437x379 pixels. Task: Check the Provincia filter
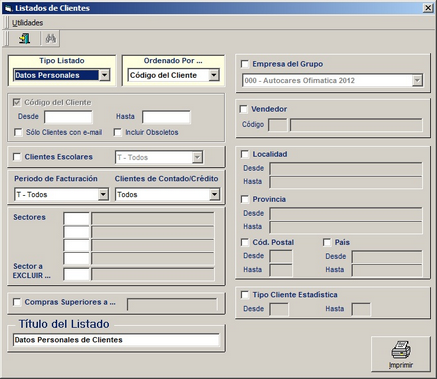[x=245, y=199]
